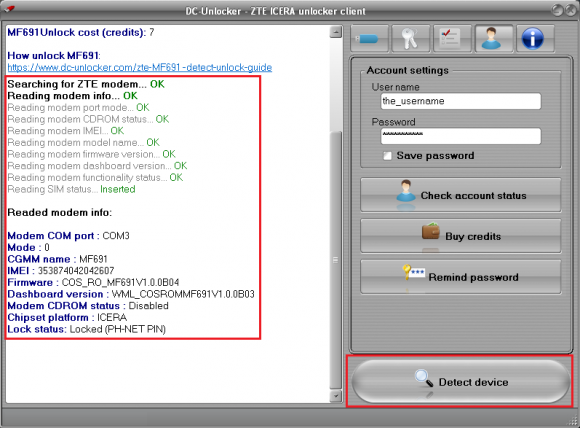Open the unlocking keys tab
This screenshot has height=428, width=580.
coord(411,39)
